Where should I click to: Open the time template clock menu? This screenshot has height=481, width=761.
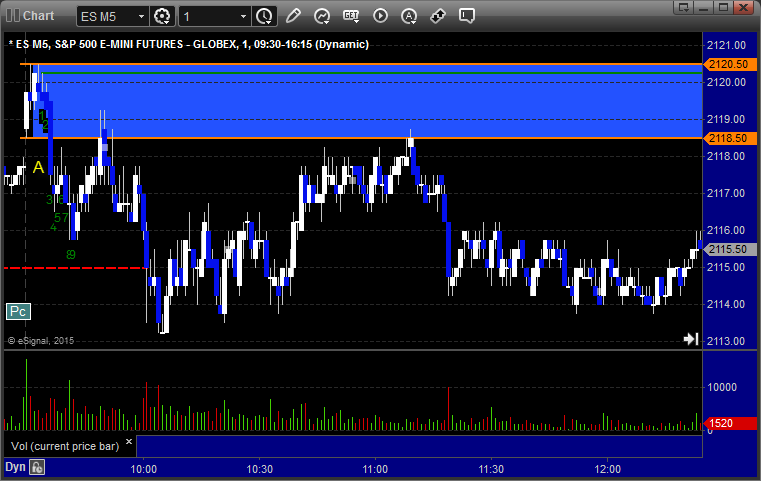pyautogui.click(x=265, y=17)
